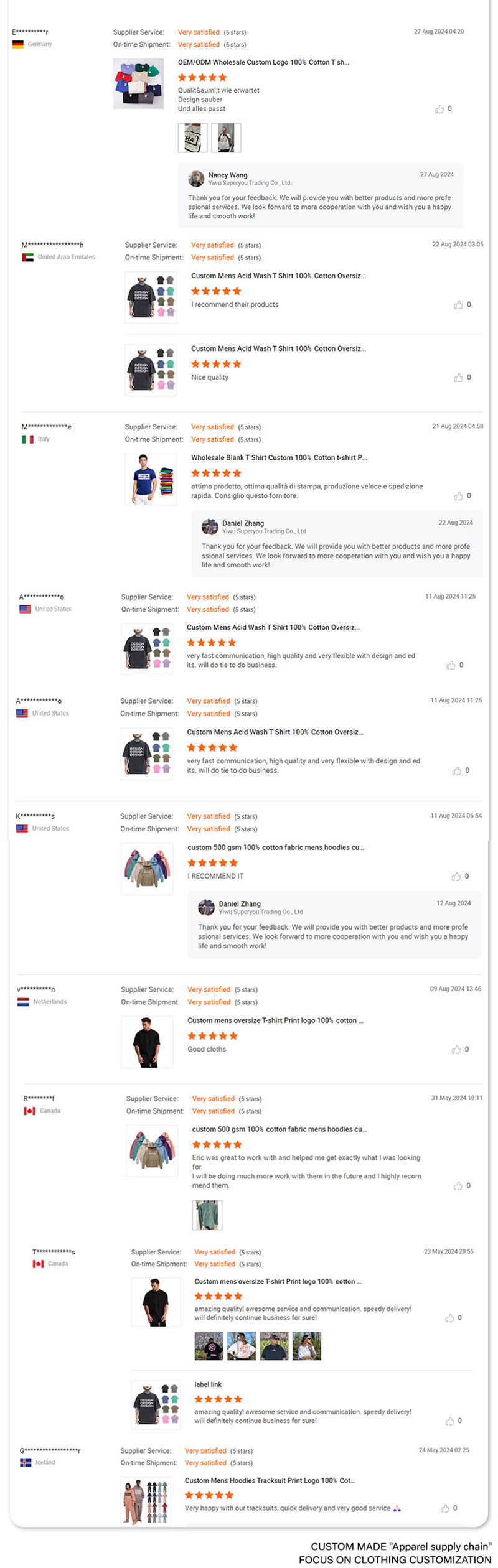Click the OEM/ODM colorful t-shirts product image

click(138, 83)
